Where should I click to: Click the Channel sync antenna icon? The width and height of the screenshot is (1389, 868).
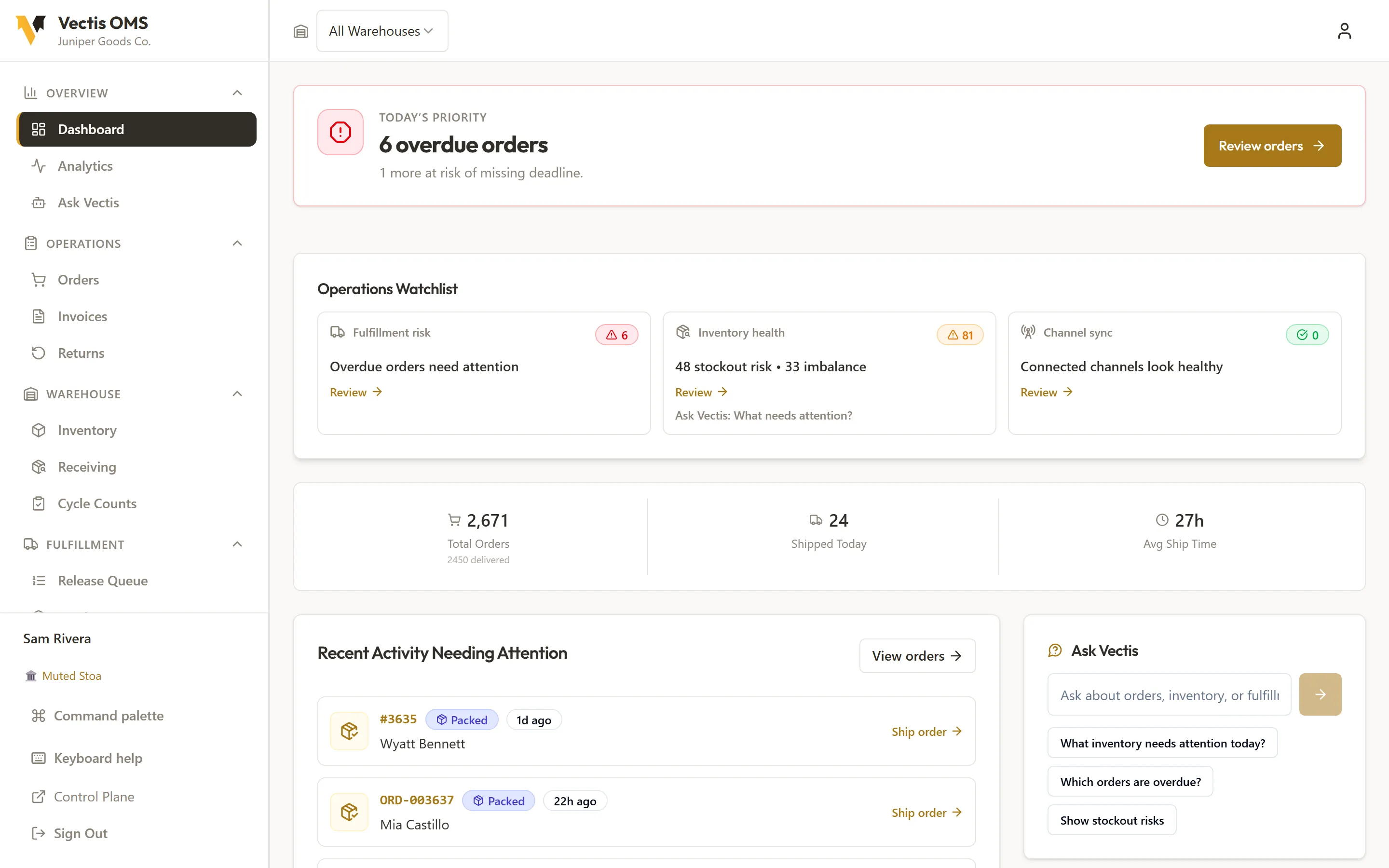pos(1028,332)
